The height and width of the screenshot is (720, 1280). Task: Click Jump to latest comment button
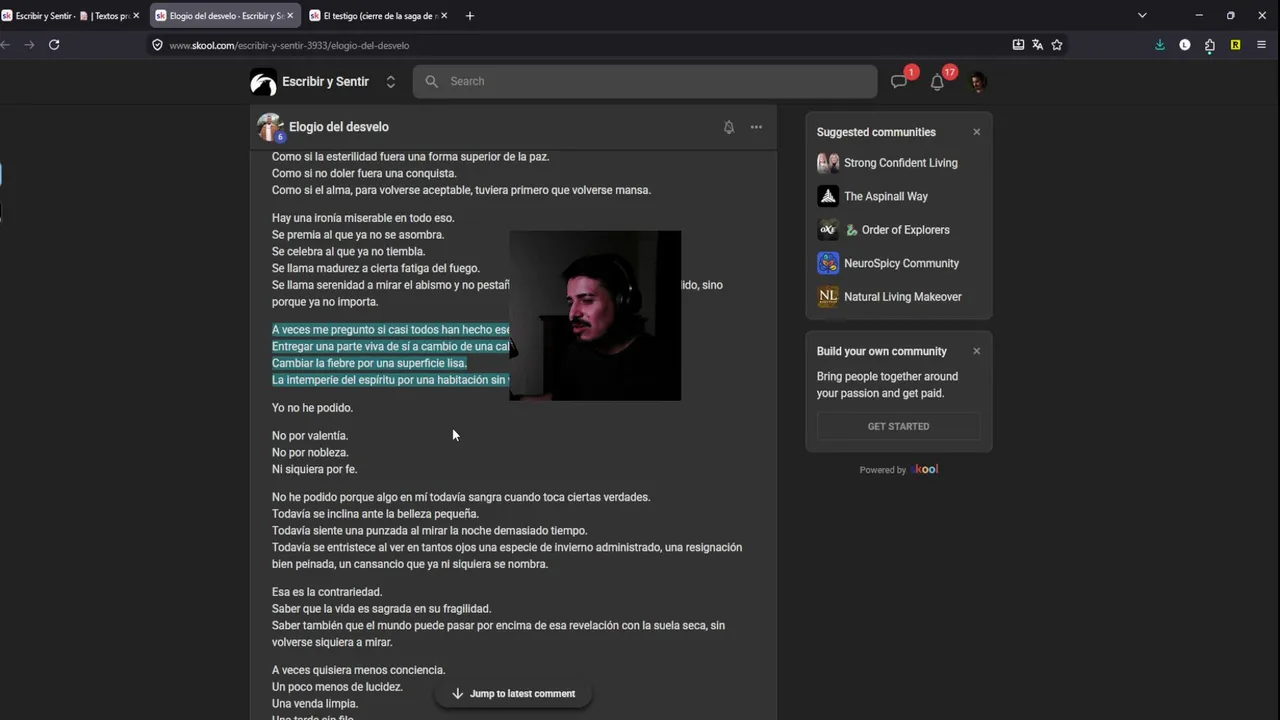512,693
